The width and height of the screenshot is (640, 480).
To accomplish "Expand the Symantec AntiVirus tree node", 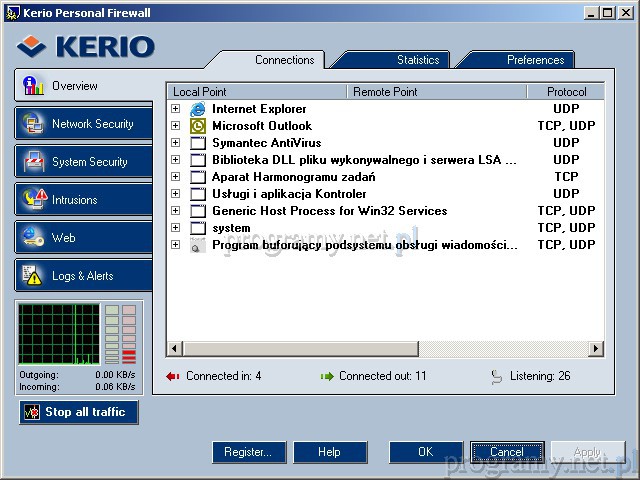I will pyautogui.click(x=176, y=143).
